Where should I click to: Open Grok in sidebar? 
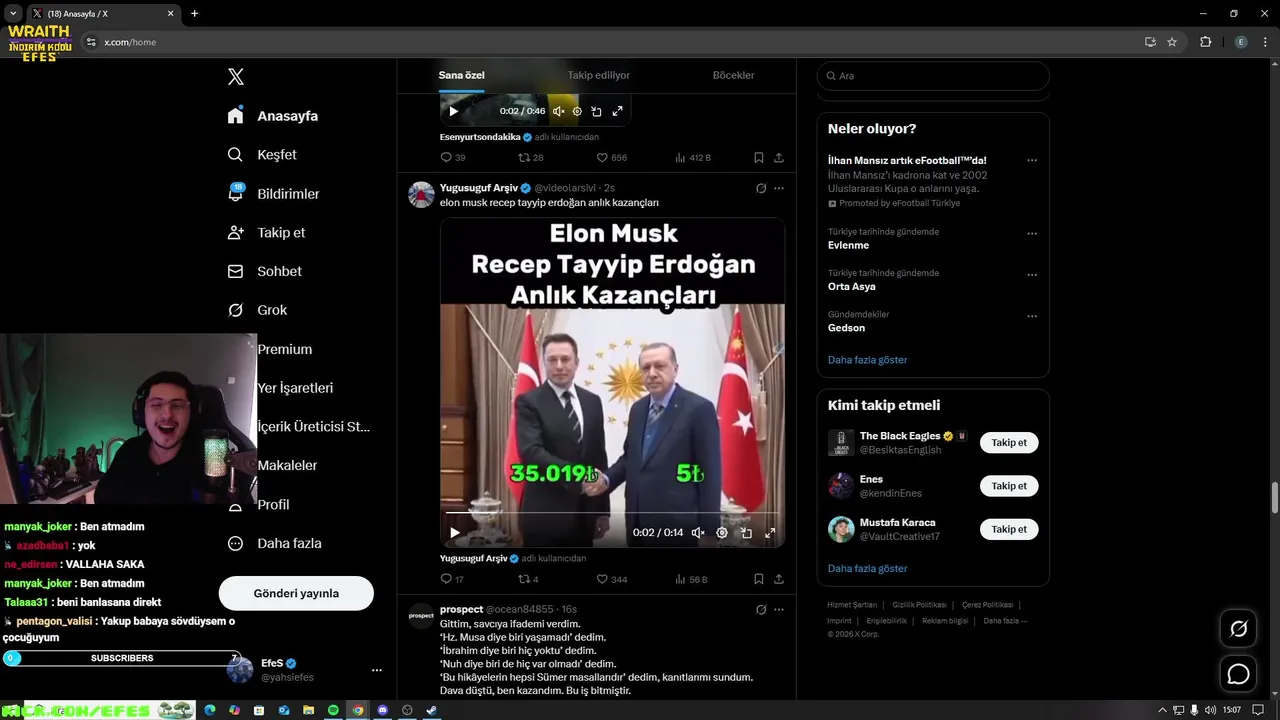pyautogui.click(x=257, y=311)
